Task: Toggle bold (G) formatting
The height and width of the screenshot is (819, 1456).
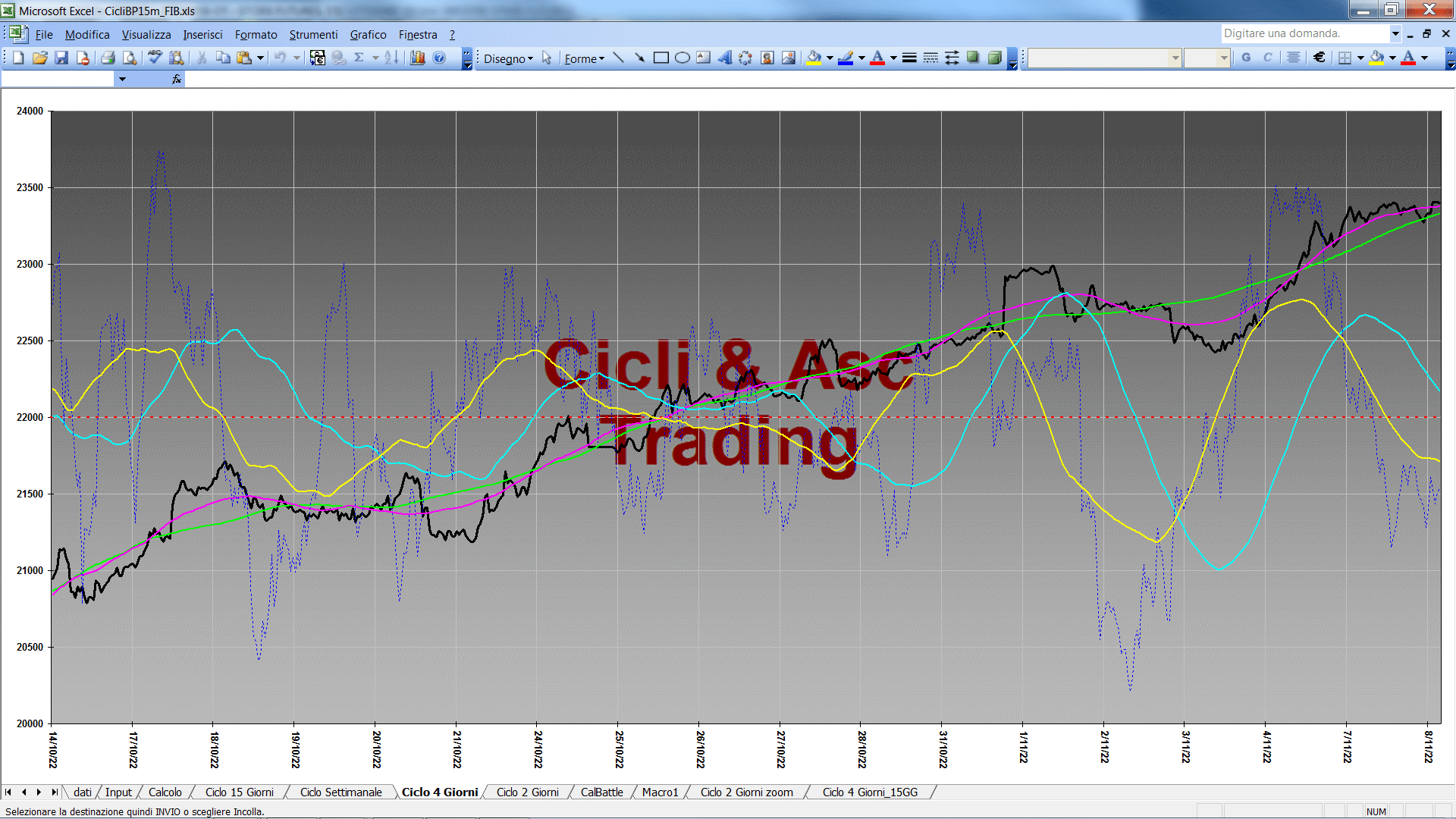Action: click(1246, 58)
